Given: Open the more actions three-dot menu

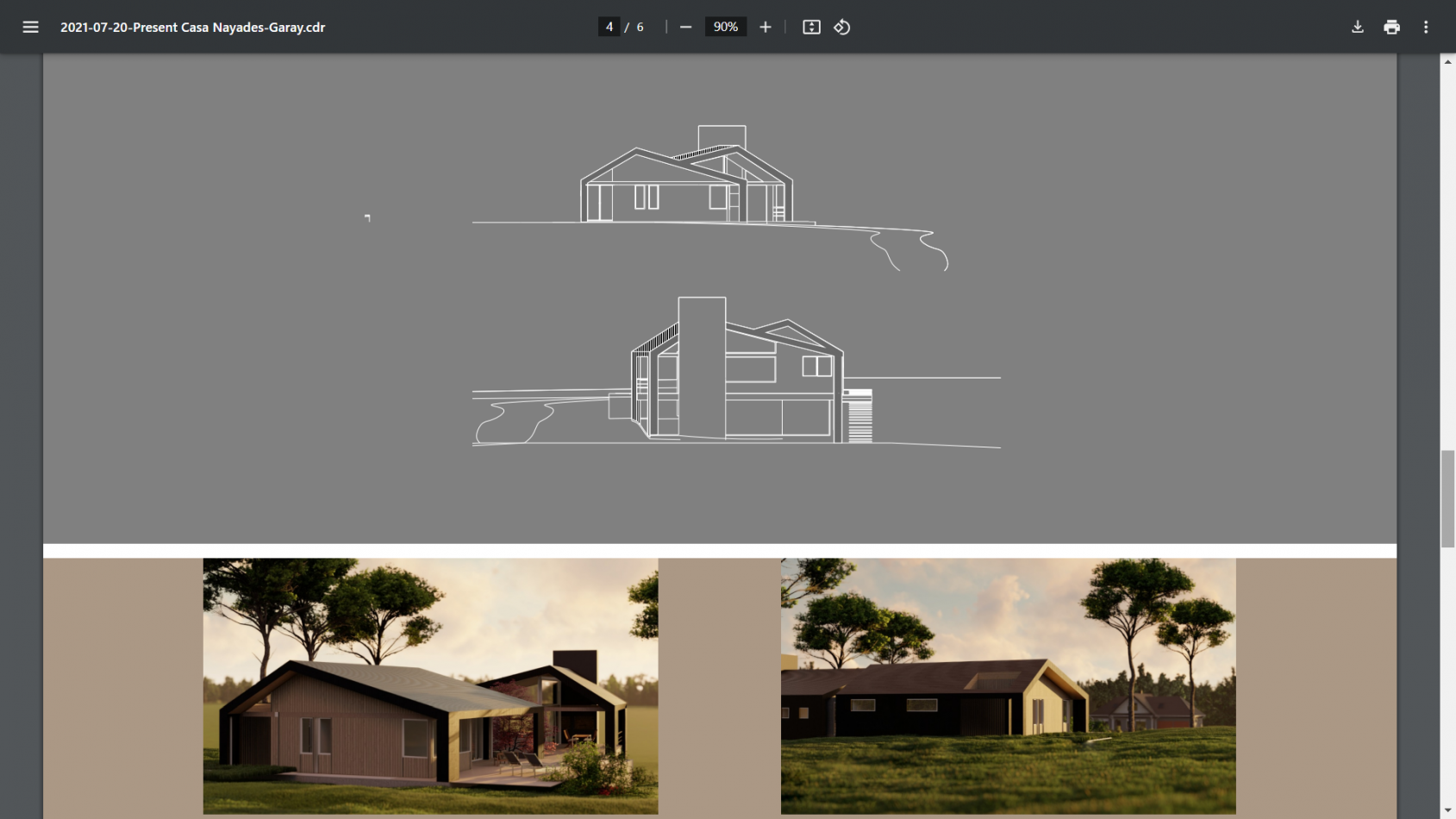Looking at the screenshot, I should pyautogui.click(x=1426, y=27).
